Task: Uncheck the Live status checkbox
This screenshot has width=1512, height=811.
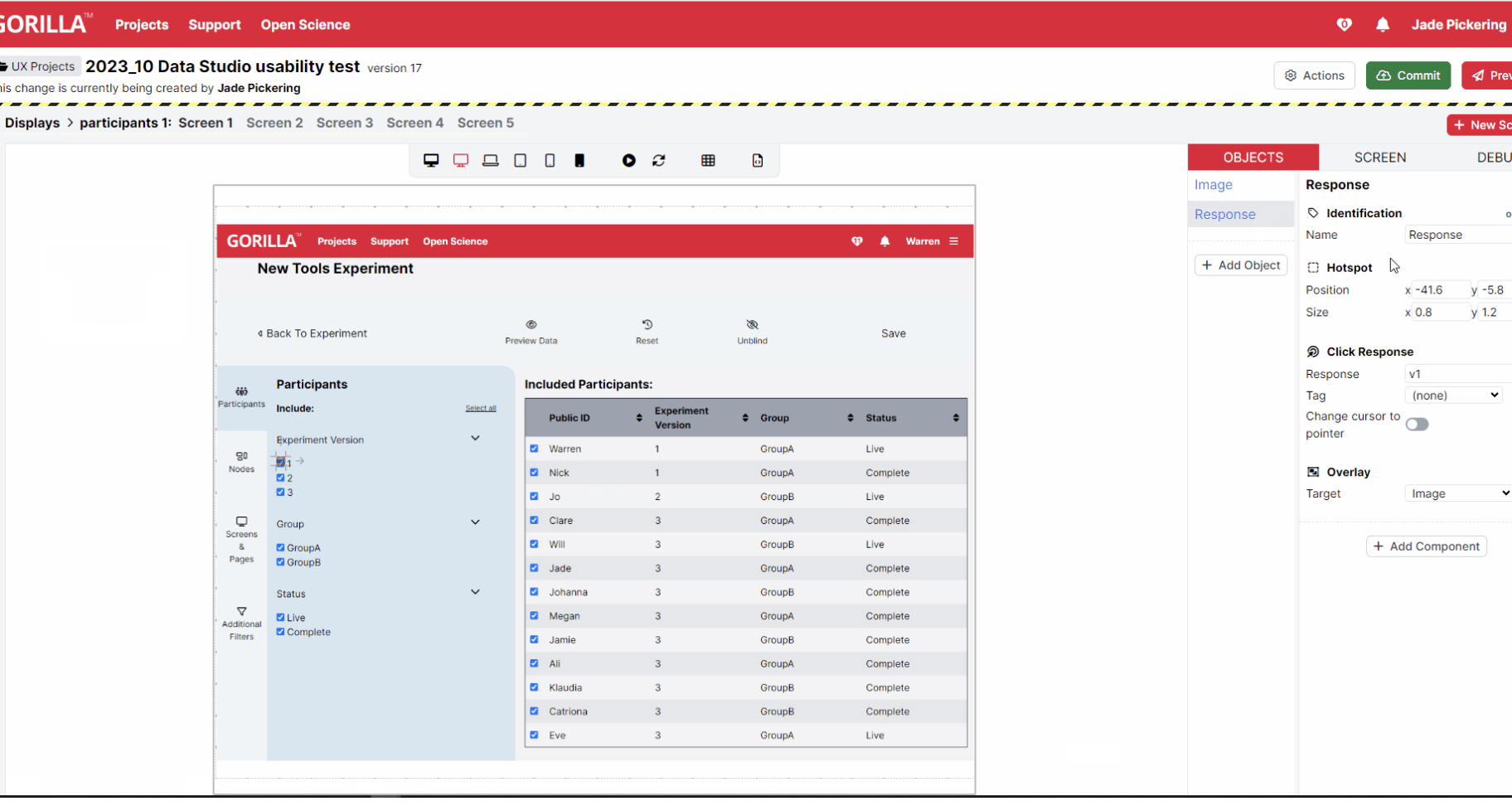Action: tap(281, 616)
